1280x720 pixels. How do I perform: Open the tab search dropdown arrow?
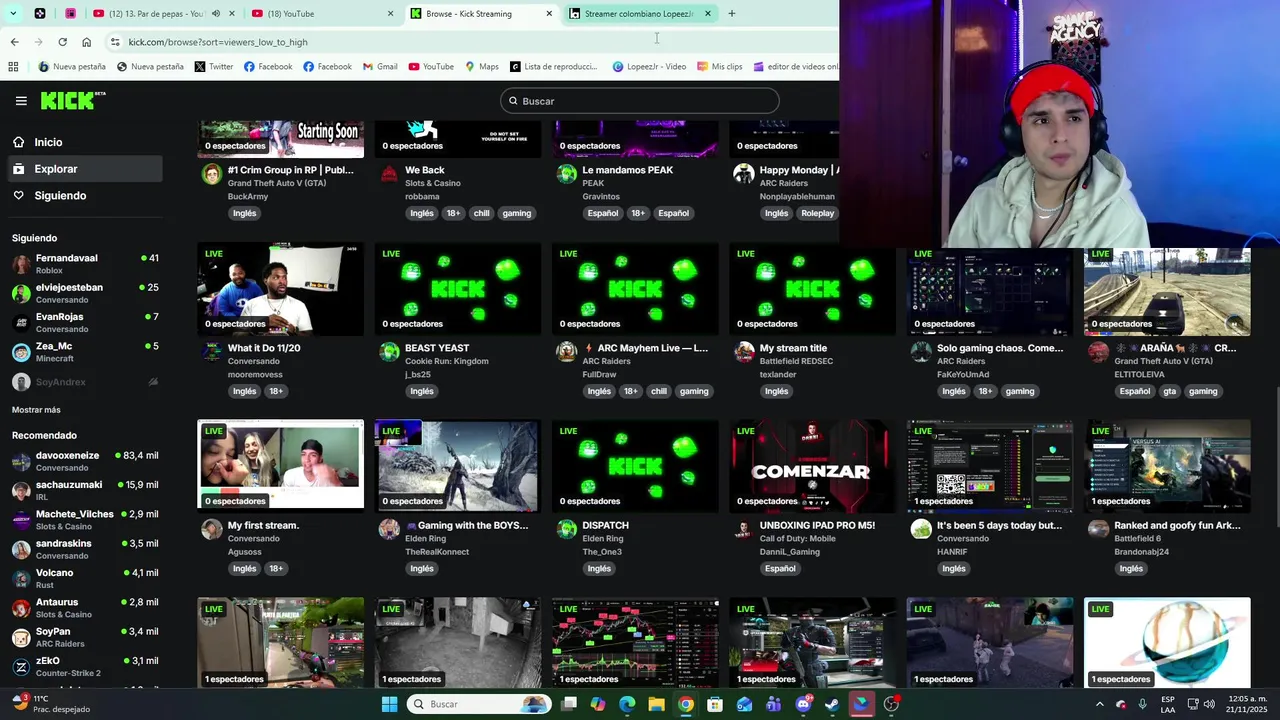12,14
